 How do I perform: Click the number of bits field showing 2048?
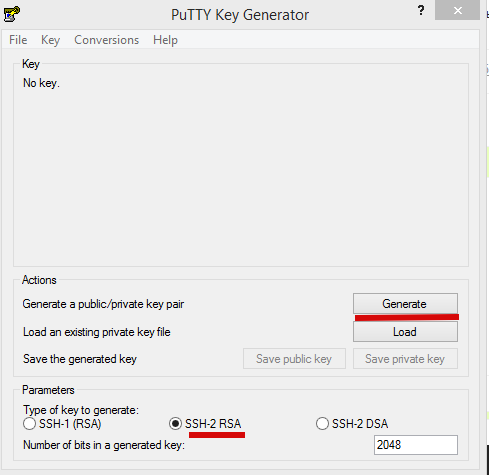pyautogui.click(x=416, y=445)
